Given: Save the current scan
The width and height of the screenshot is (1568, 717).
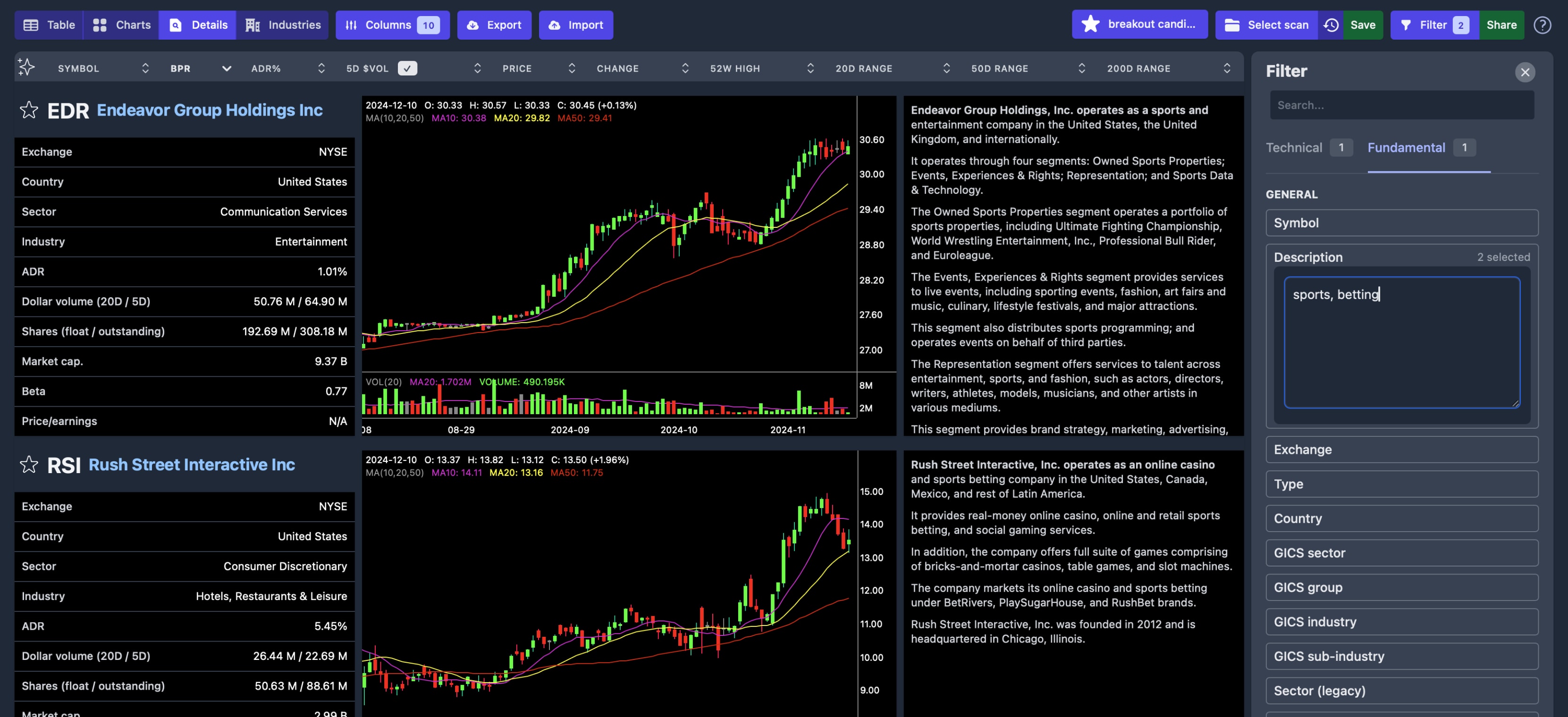Looking at the screenshot, I should (x=1363, y=25).
